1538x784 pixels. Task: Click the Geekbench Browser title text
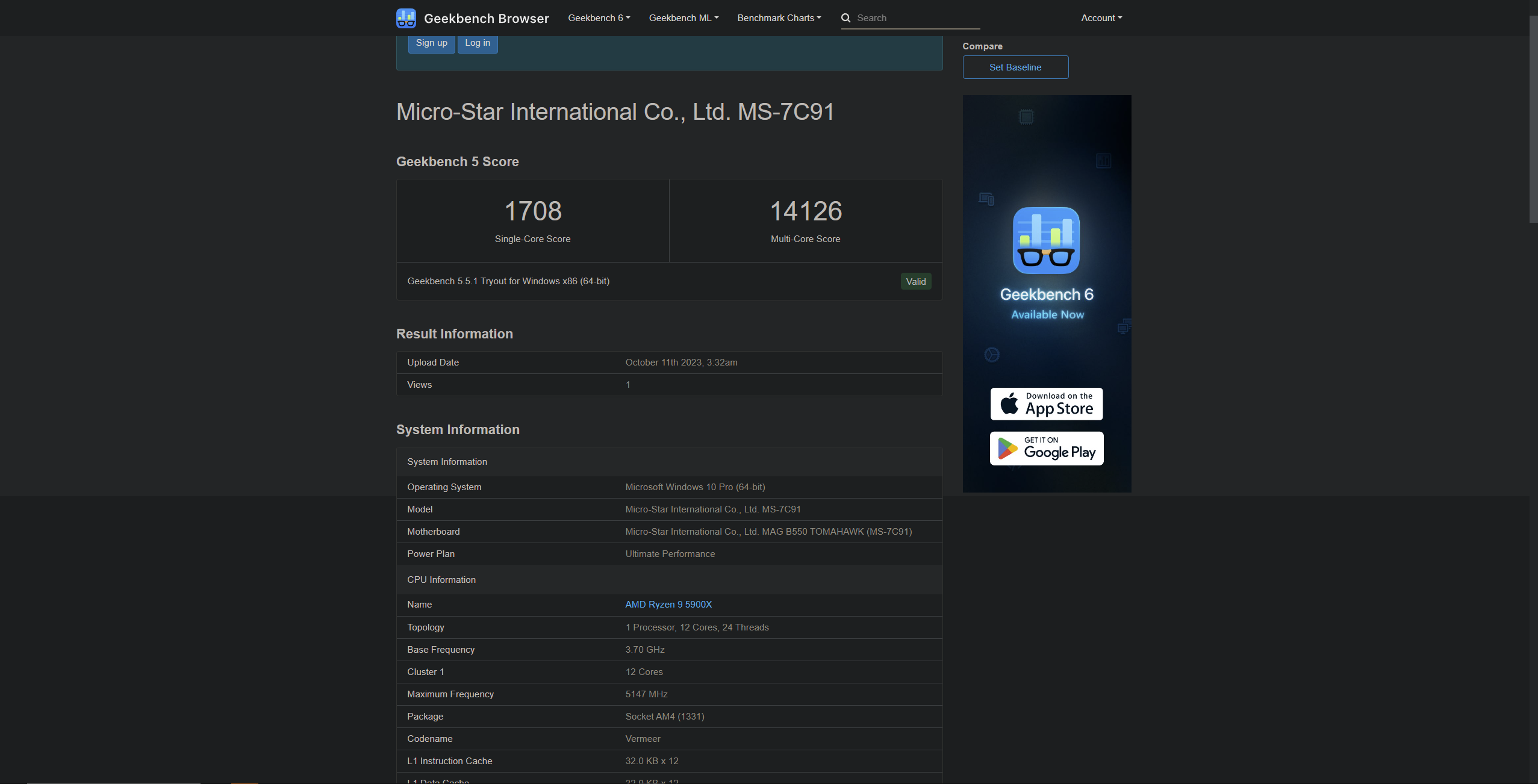point(487,19)
